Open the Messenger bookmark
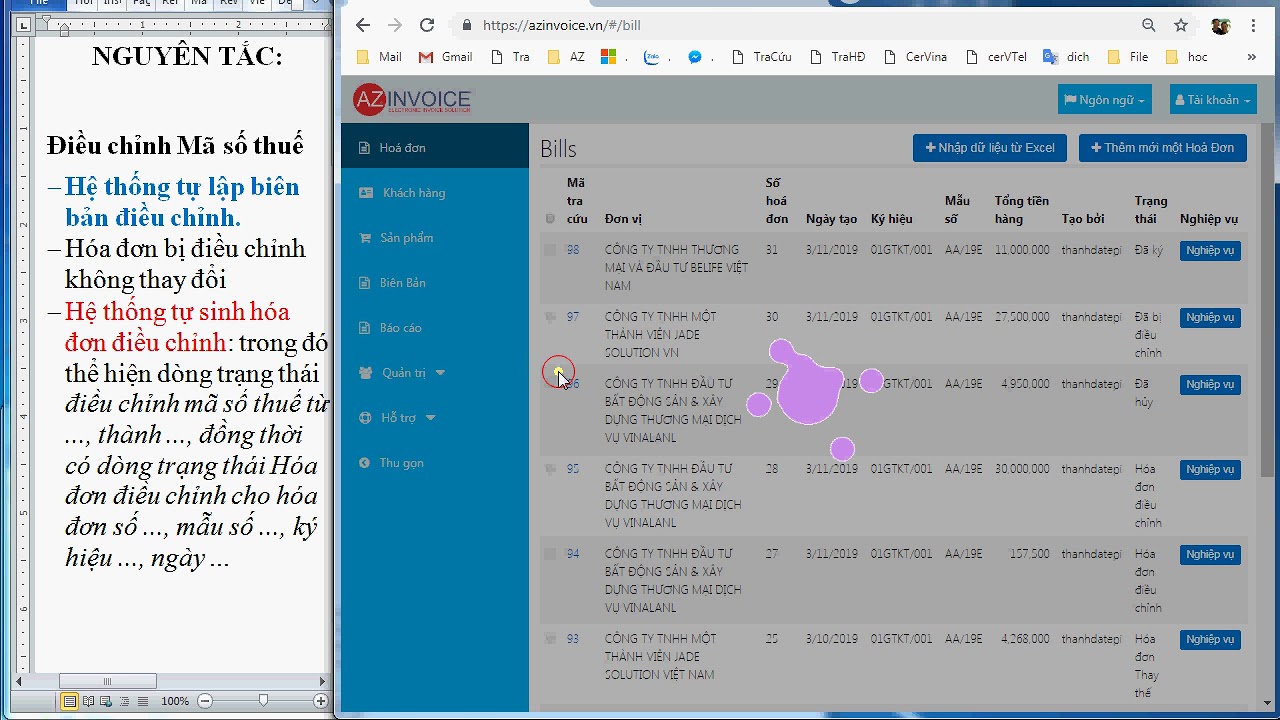Viewport: 1280px width, 720px height. coord(695,57)
